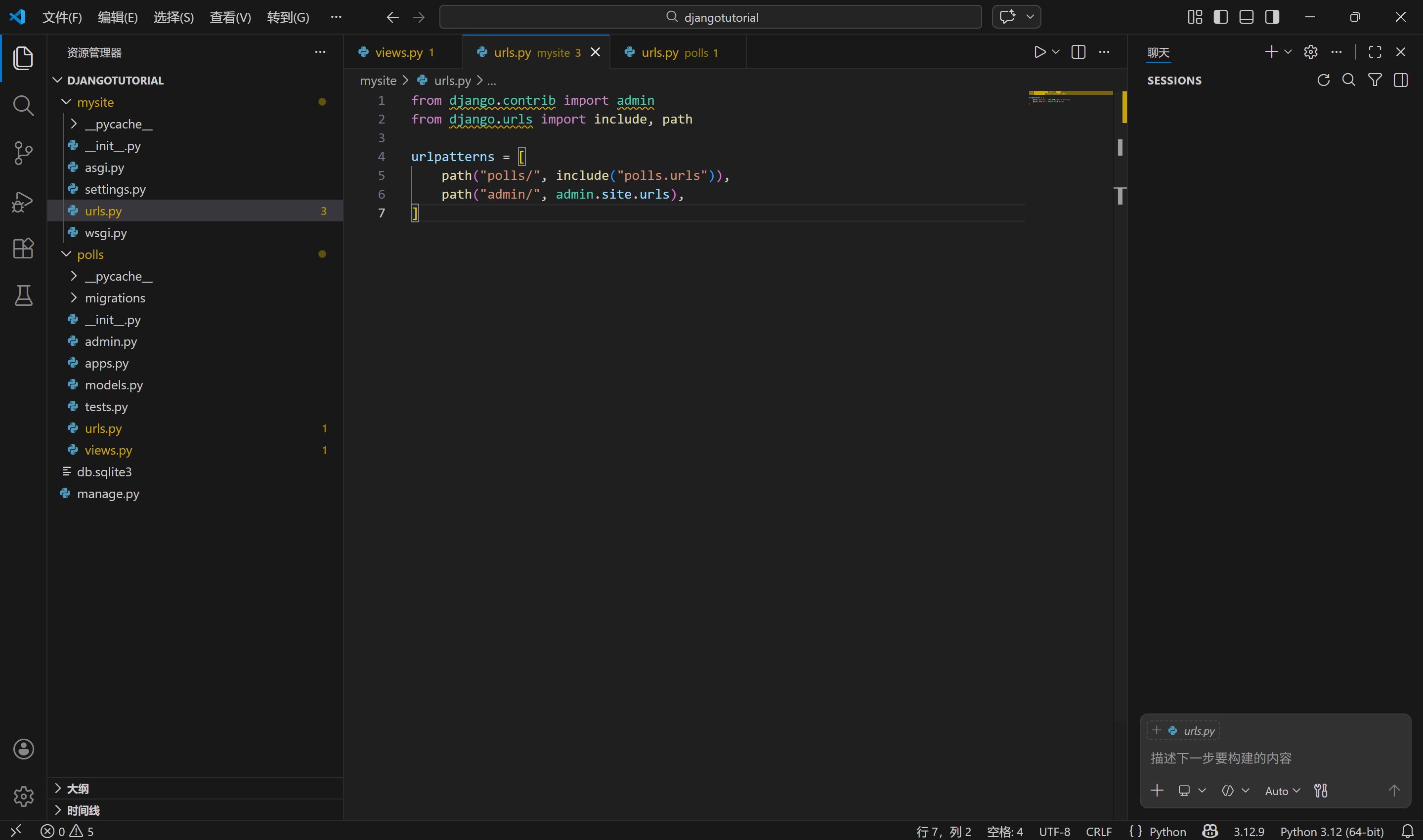Refresh the chat sessions list
The image size is (1423, 840).
click(1323, 81)
